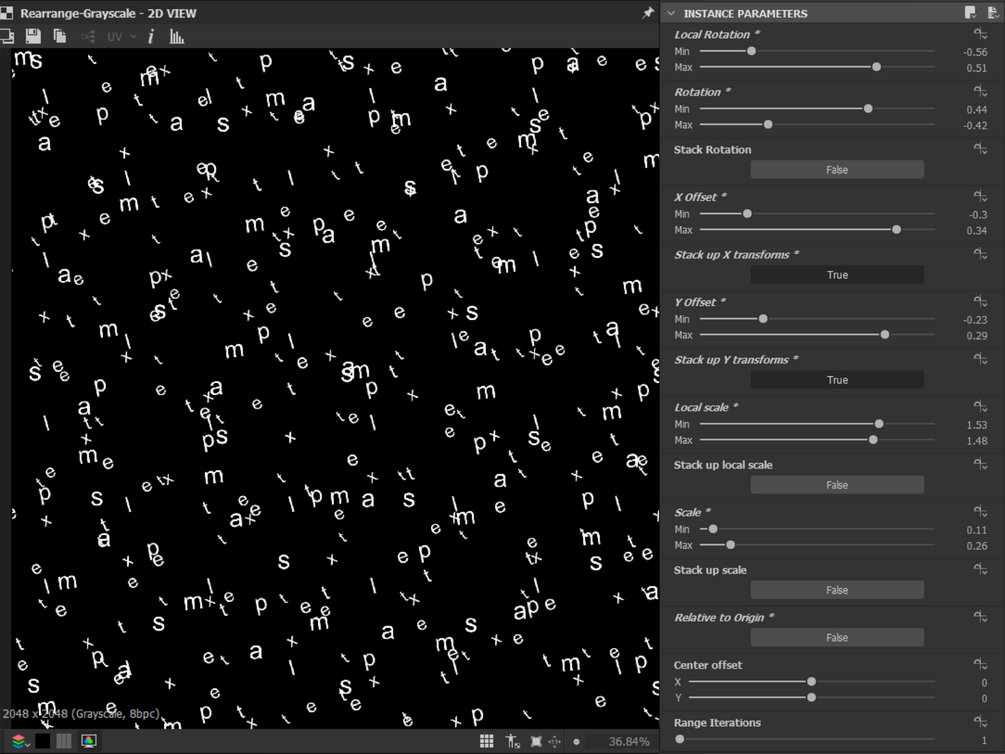Toggle Stack up scale False button
The image size is (1005, 754).
pyautogui.click(x=837, y=591)
